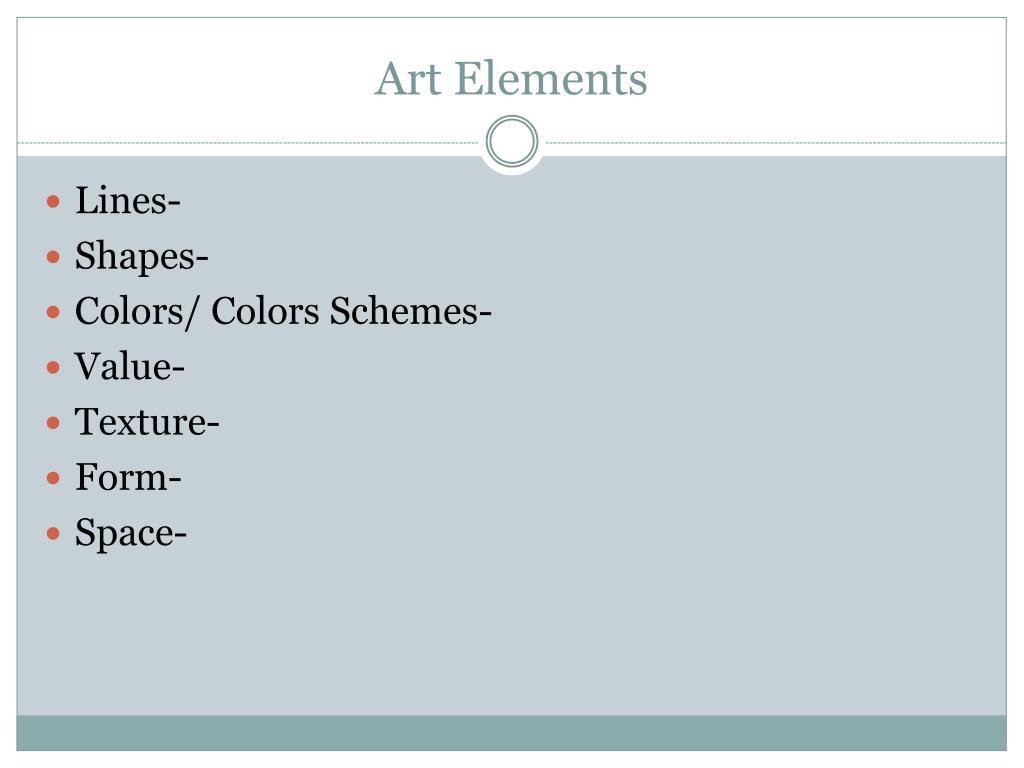Click the orange bullet dot beside 'Space-'
1024x768 pixels.
pyautogui.click(x=54, y=534)
